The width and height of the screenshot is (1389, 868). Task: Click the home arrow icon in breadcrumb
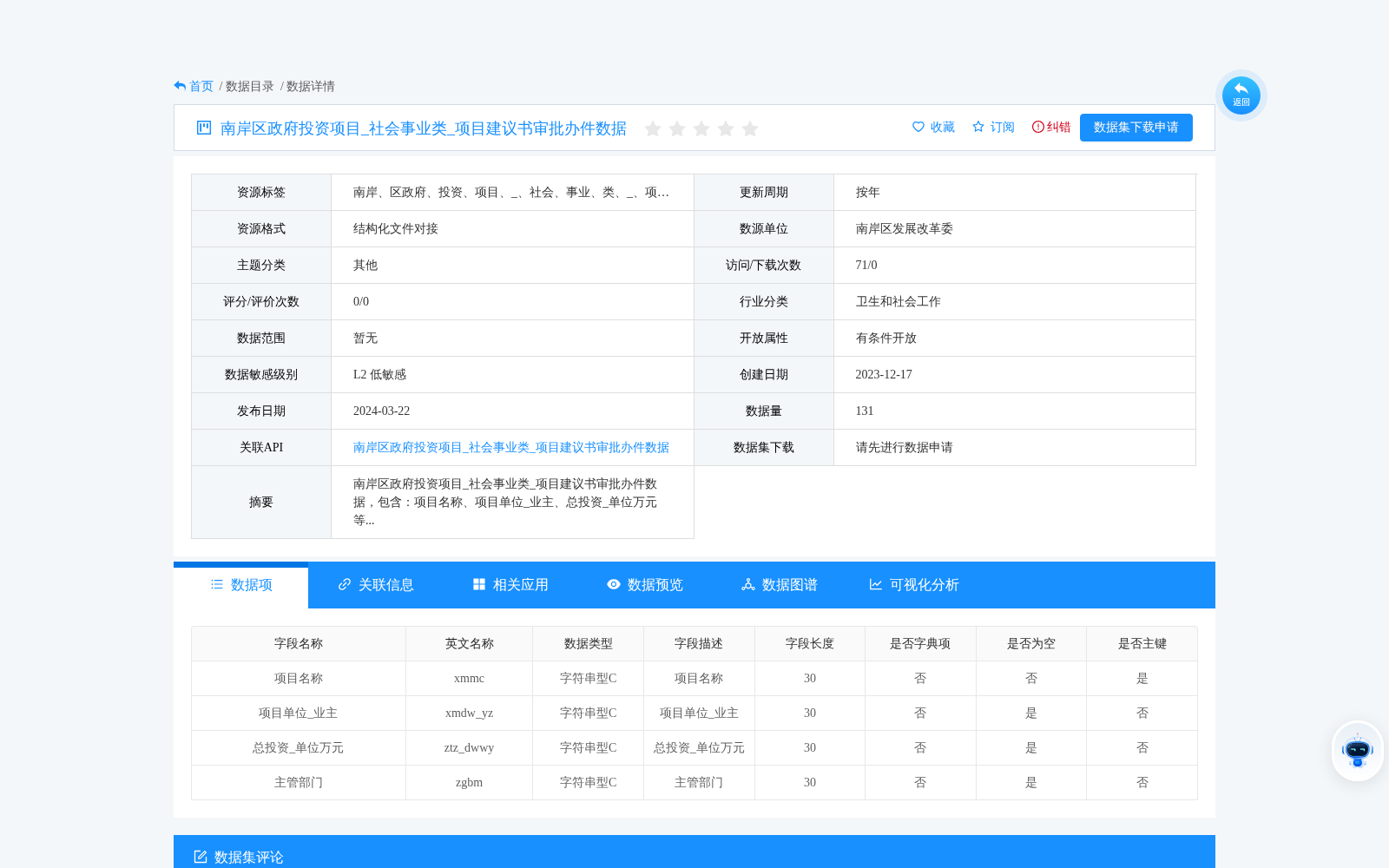click(x=180, y=86)
